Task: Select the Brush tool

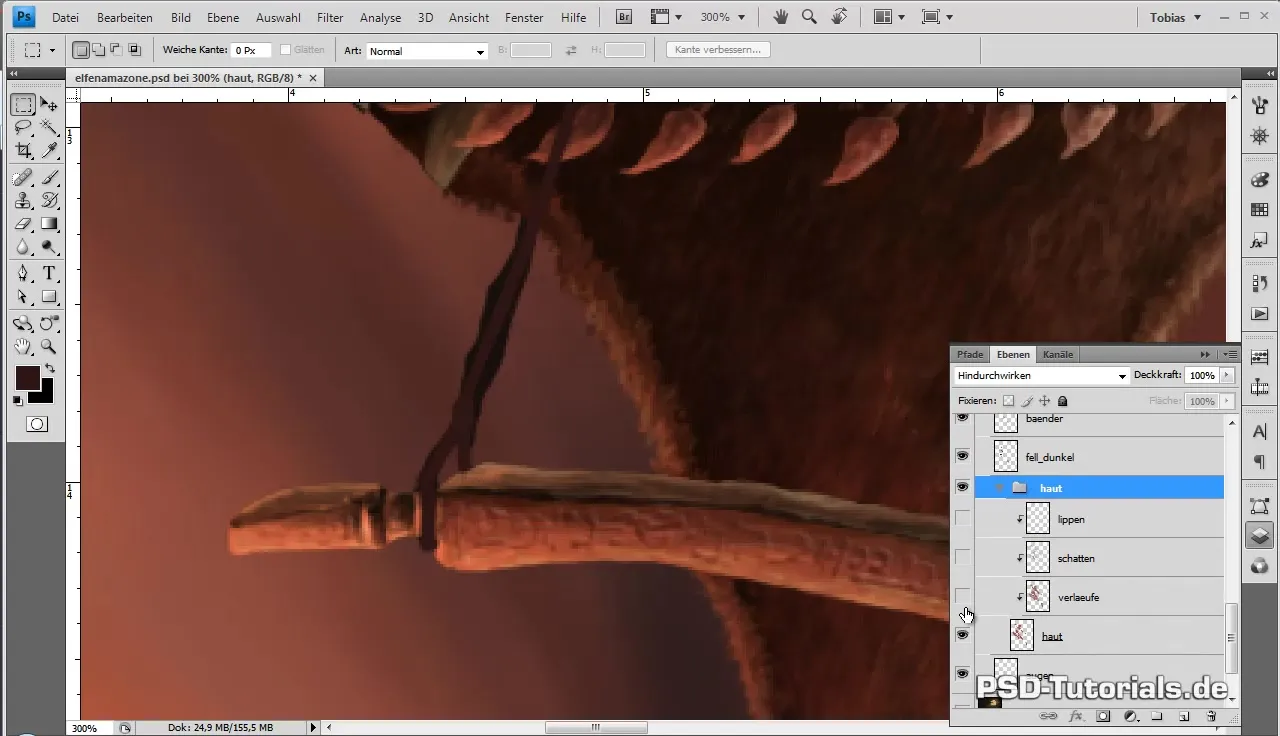Action: (48, 178)
